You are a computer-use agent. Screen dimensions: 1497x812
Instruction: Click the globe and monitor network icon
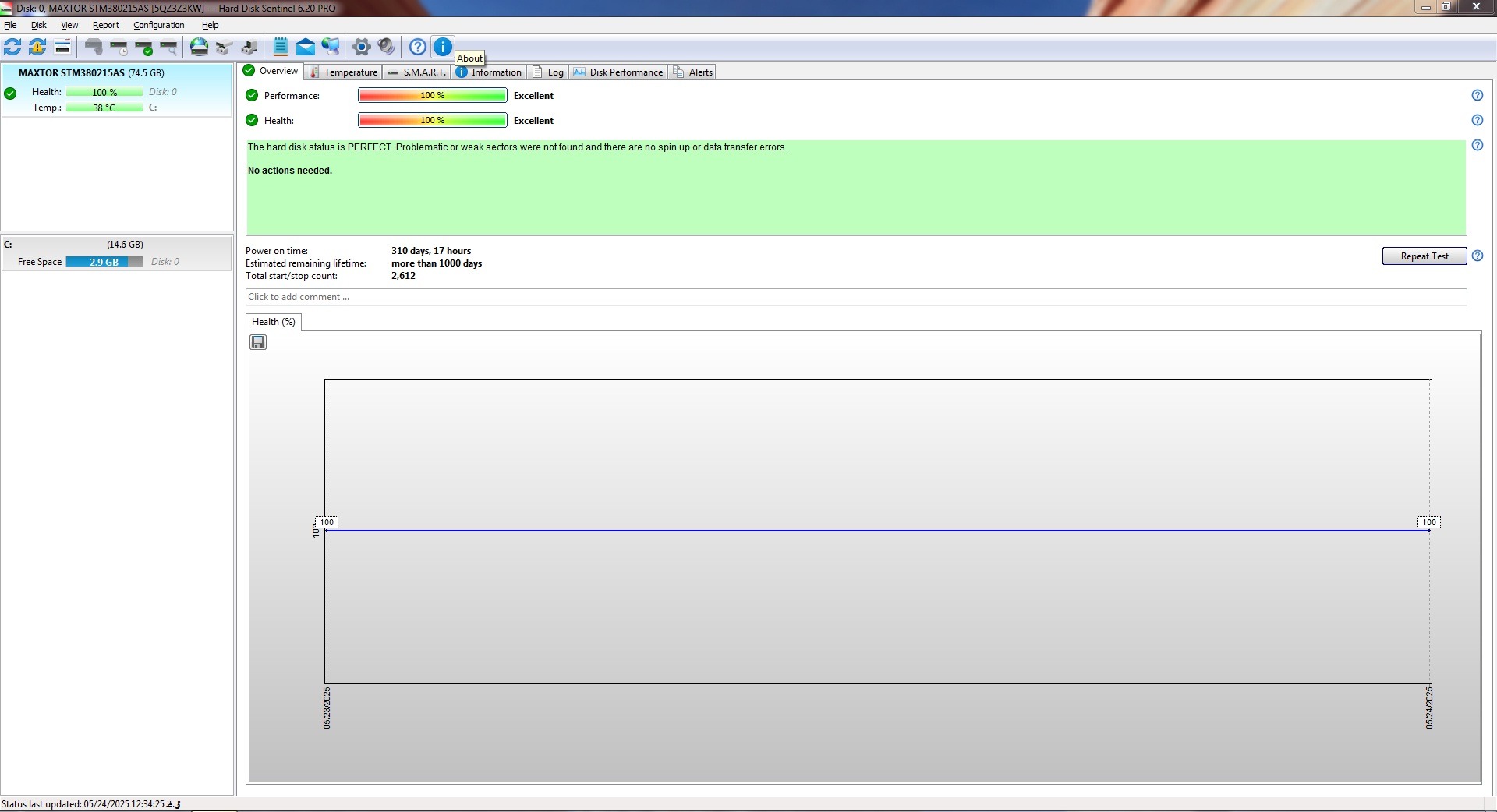tap(331, 47)
